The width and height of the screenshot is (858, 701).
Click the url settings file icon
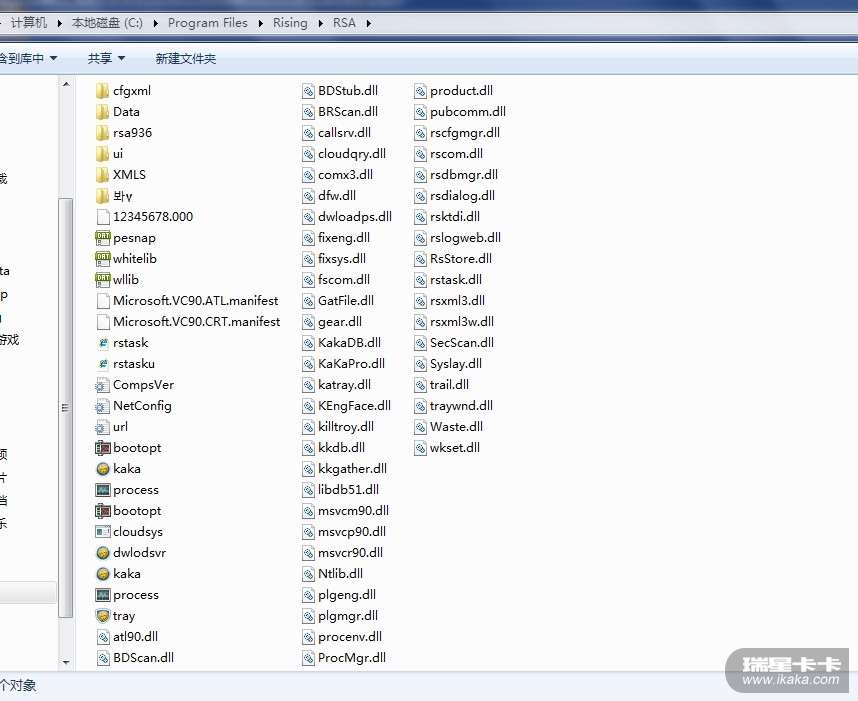102,427
